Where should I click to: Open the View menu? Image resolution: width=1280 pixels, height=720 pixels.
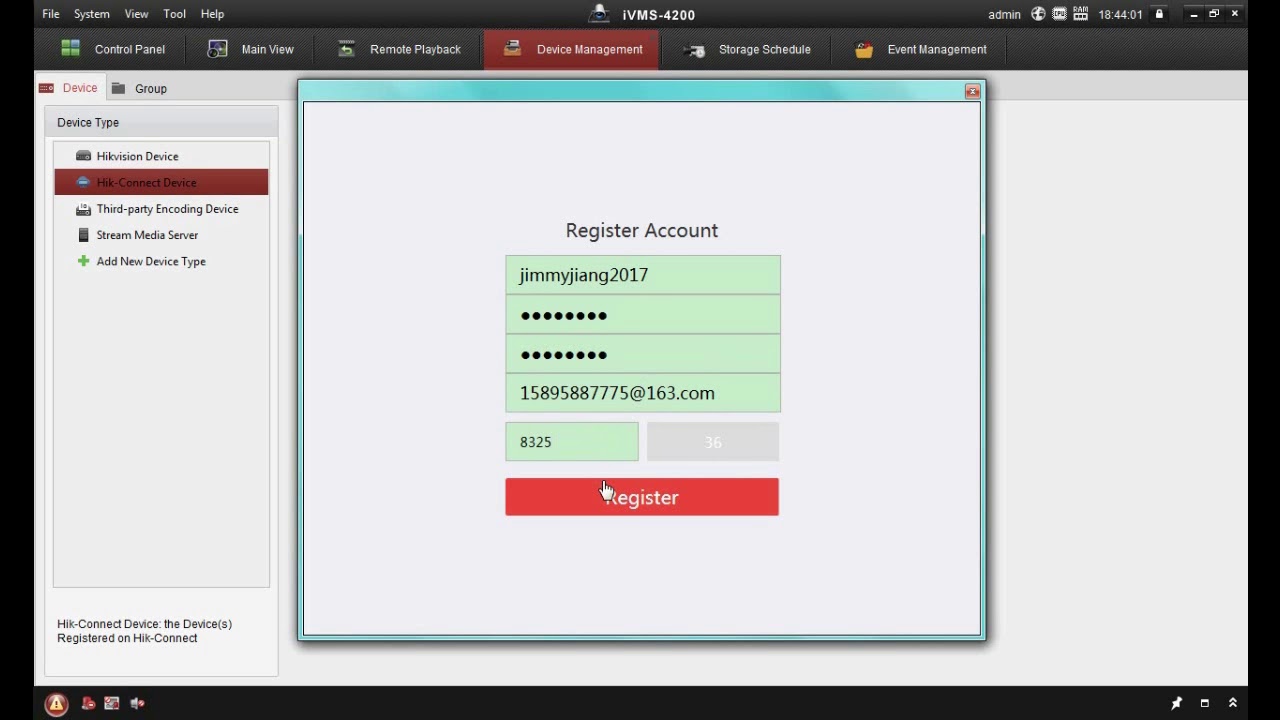pyautogui.click(x=137, y=14)
